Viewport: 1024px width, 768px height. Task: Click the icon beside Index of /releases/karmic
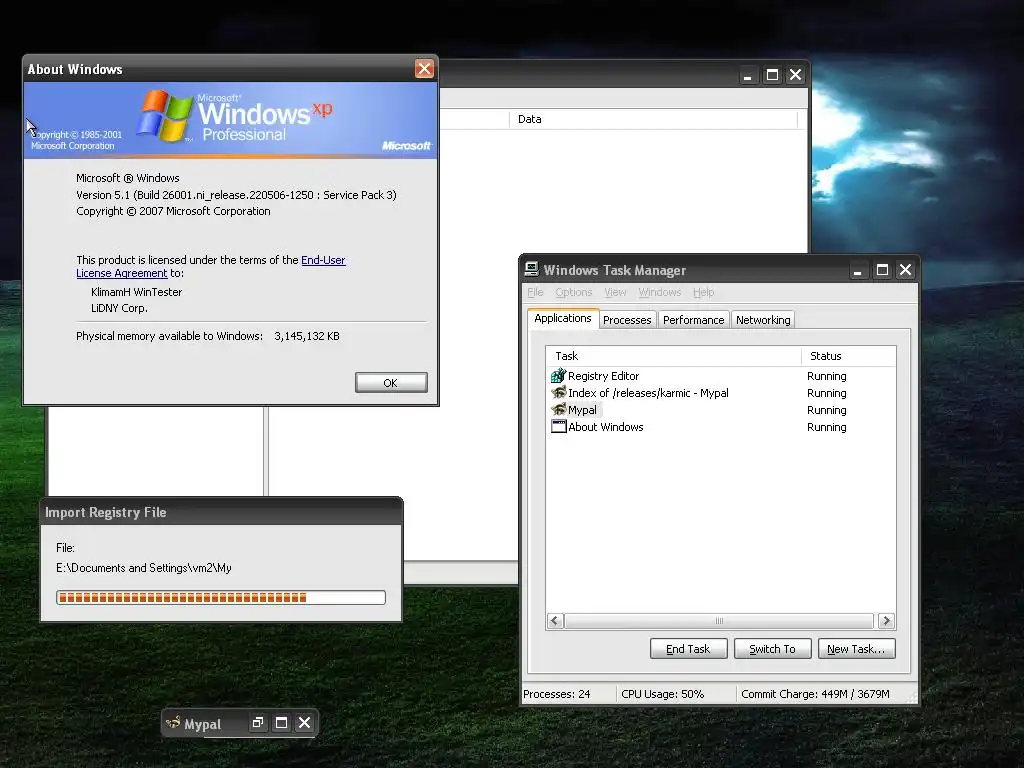point(558,392)
